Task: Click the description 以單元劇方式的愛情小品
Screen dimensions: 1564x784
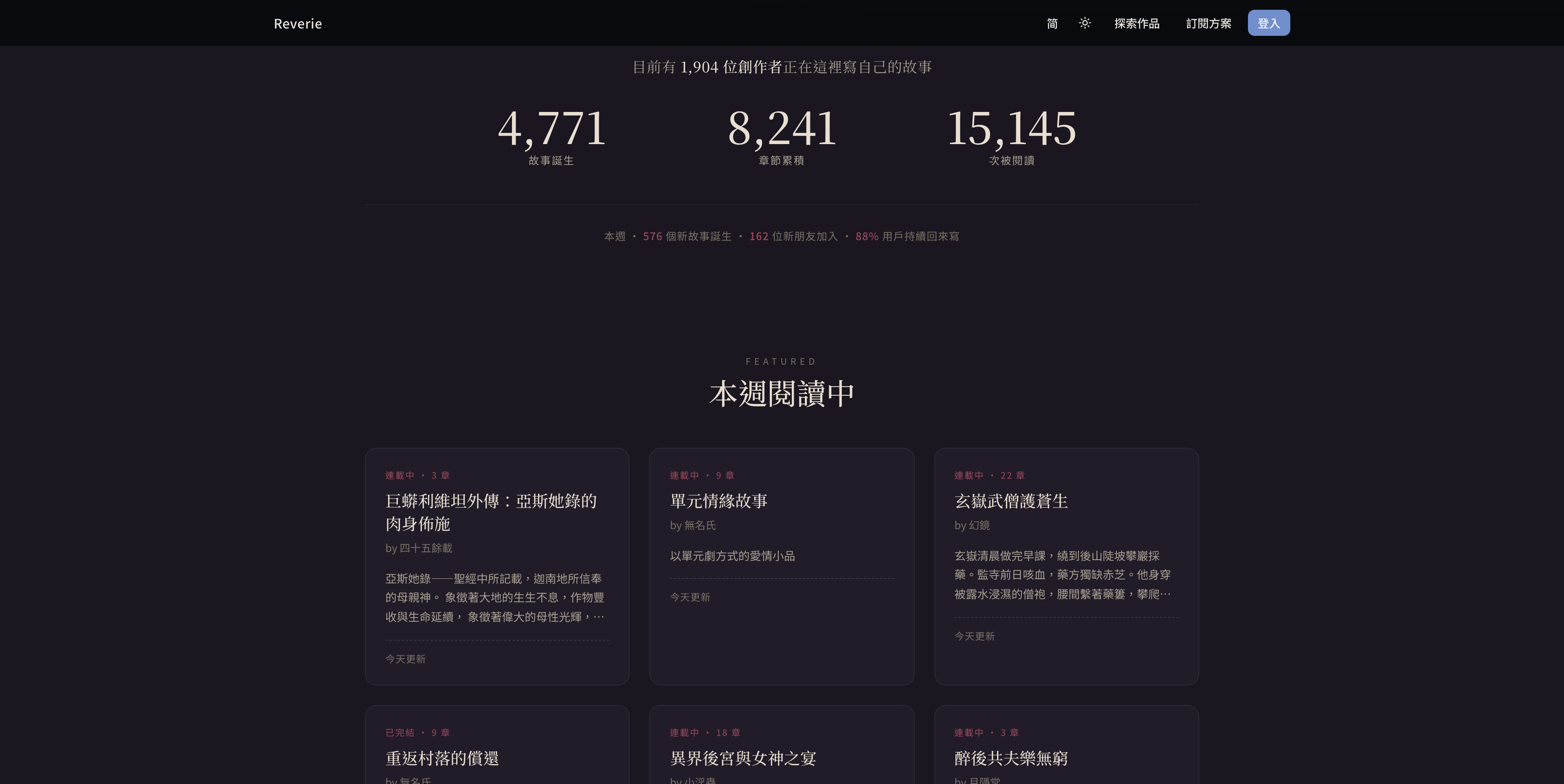Action: tap(732, 556)
